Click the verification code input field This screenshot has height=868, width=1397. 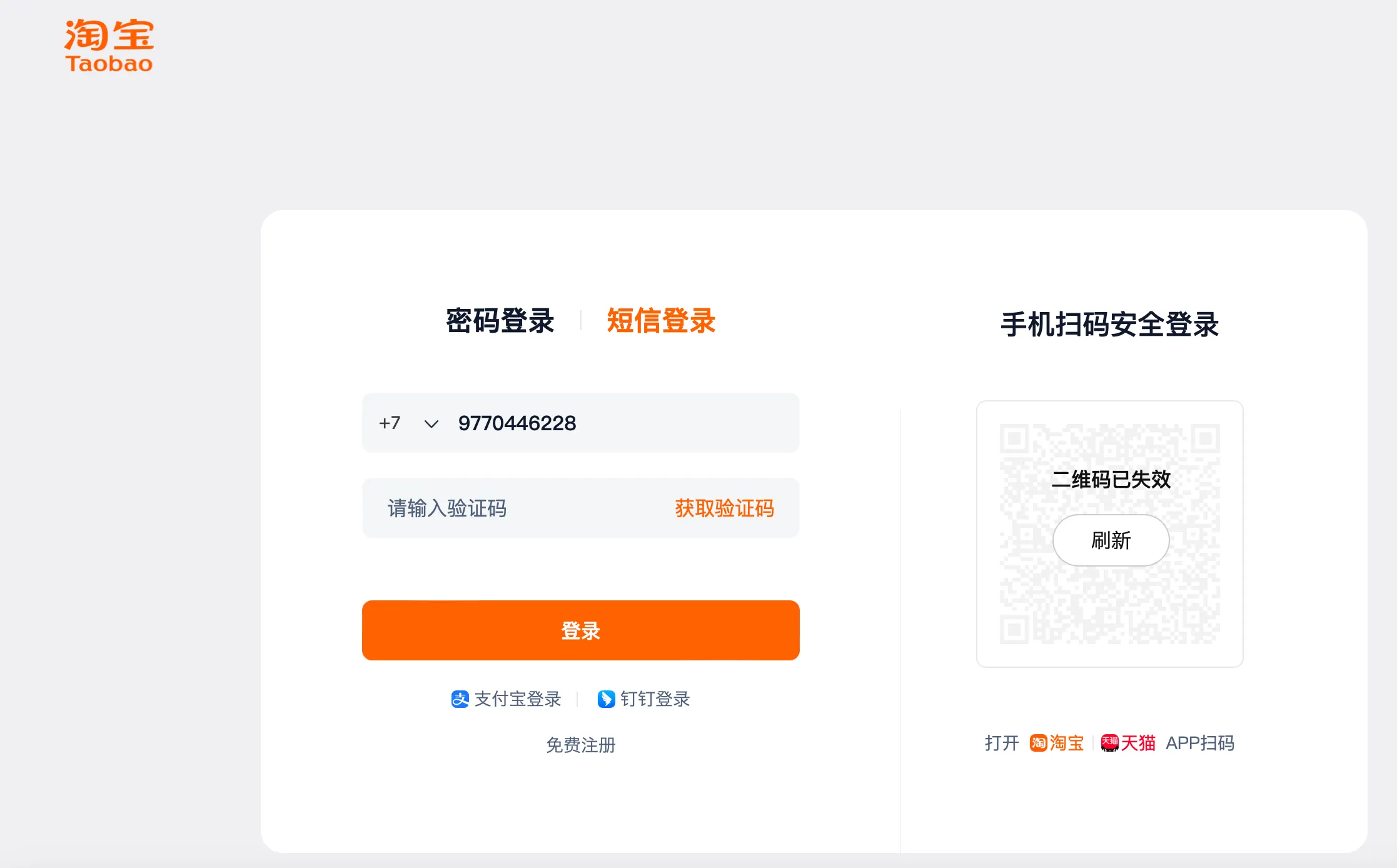(x=519, y=508)
